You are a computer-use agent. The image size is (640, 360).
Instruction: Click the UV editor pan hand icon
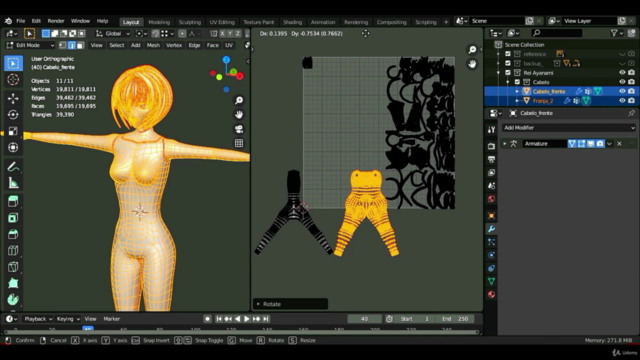[x=472, y=64]
